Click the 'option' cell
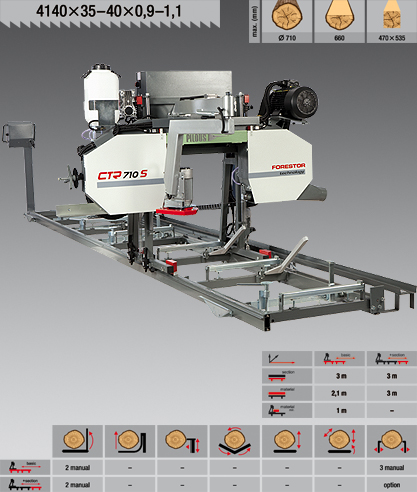This screenshot has width=417, height=492. (392, 485)
